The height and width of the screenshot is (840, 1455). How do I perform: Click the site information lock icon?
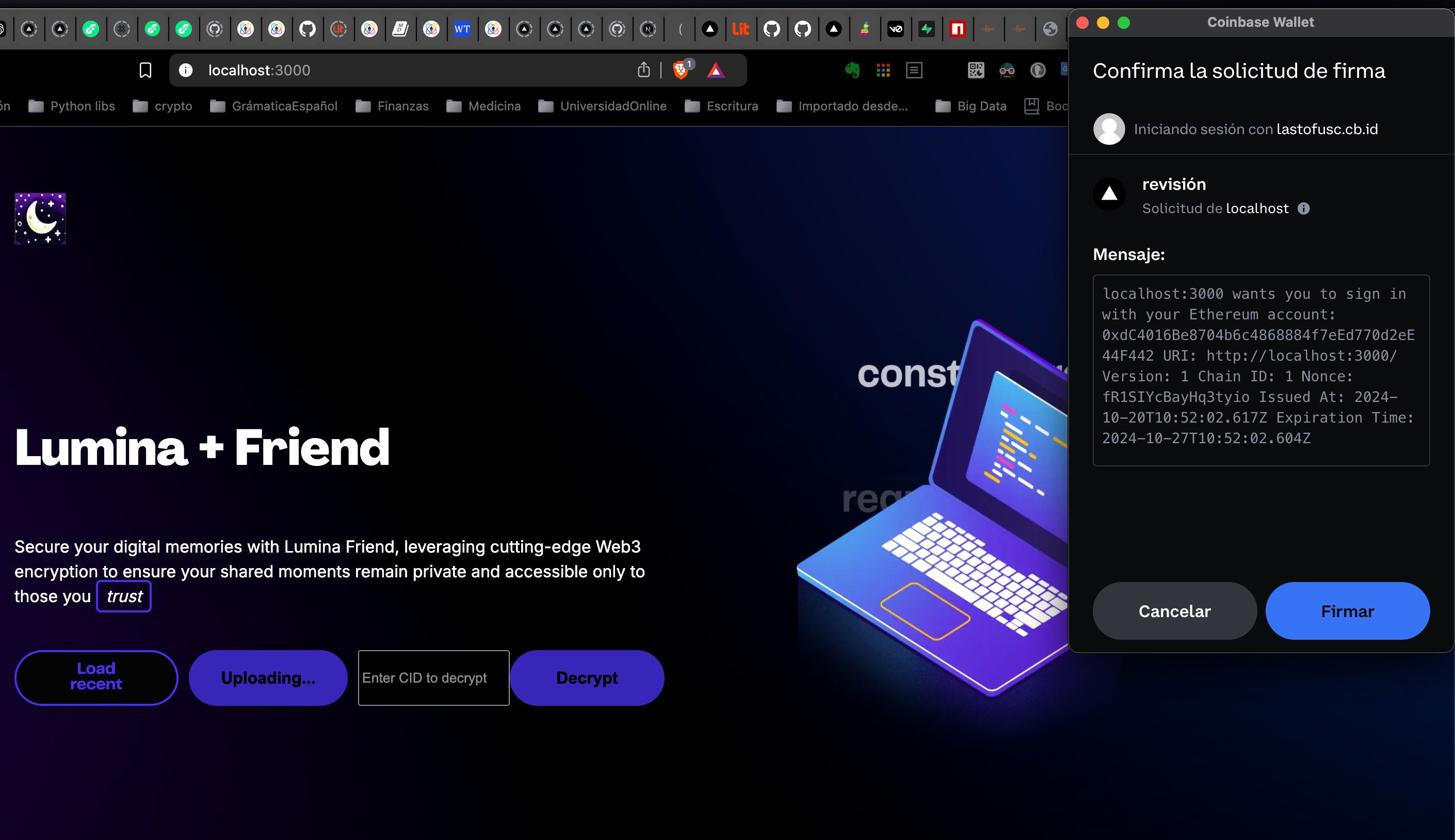pos(189,71)
